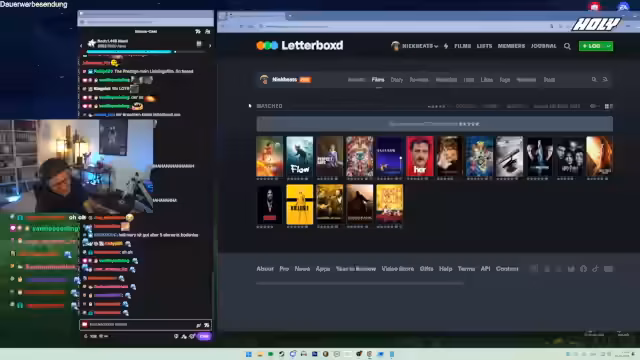Screen dimensions: 640x360
Task: Open the About footer link
Action: pyautogui.click(x=265, y=269)
